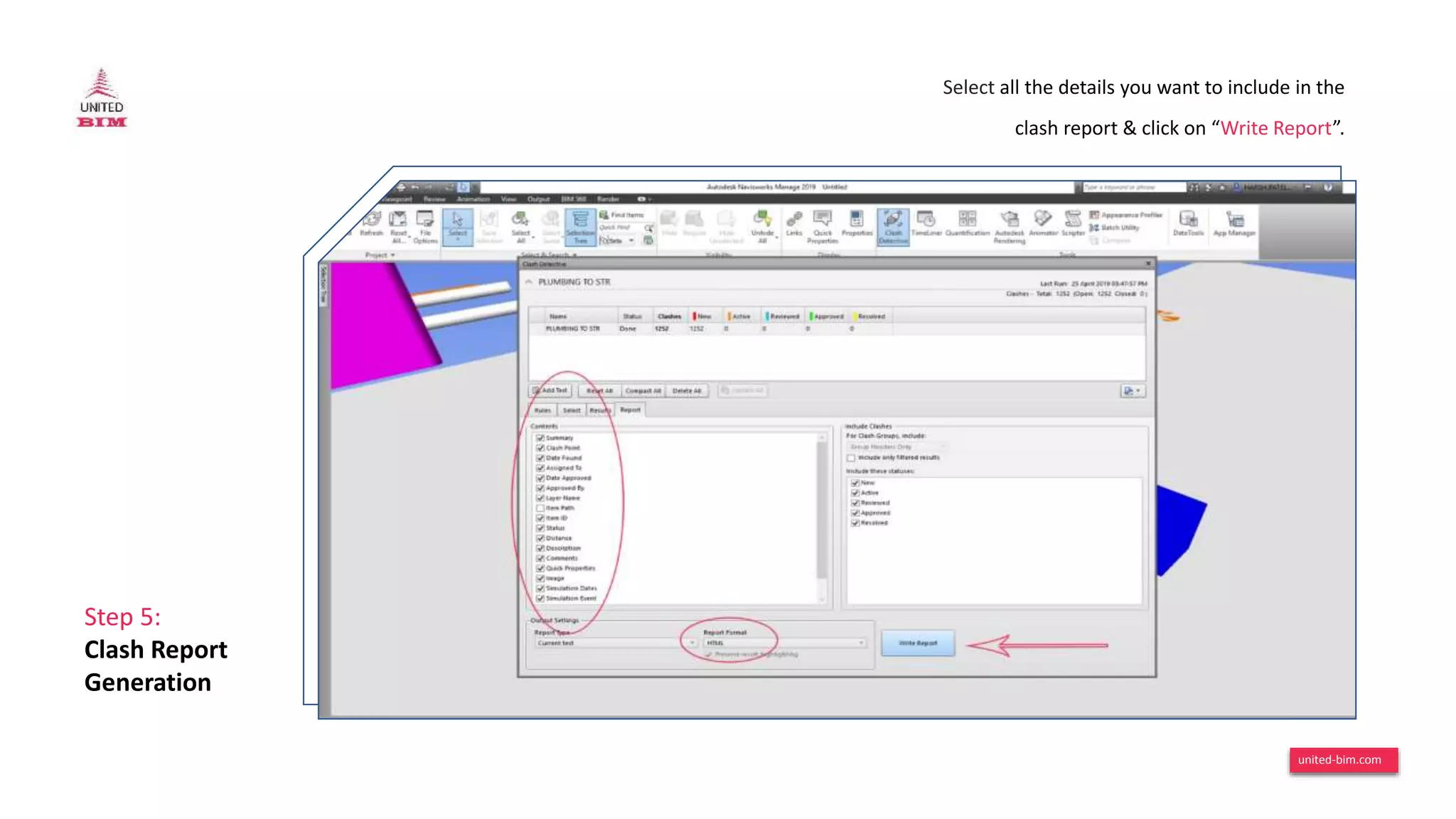Image resolution: width=1456 pixels, height=819 pixels.
Task: Click the Add Test button
Action: coord(550,391)
